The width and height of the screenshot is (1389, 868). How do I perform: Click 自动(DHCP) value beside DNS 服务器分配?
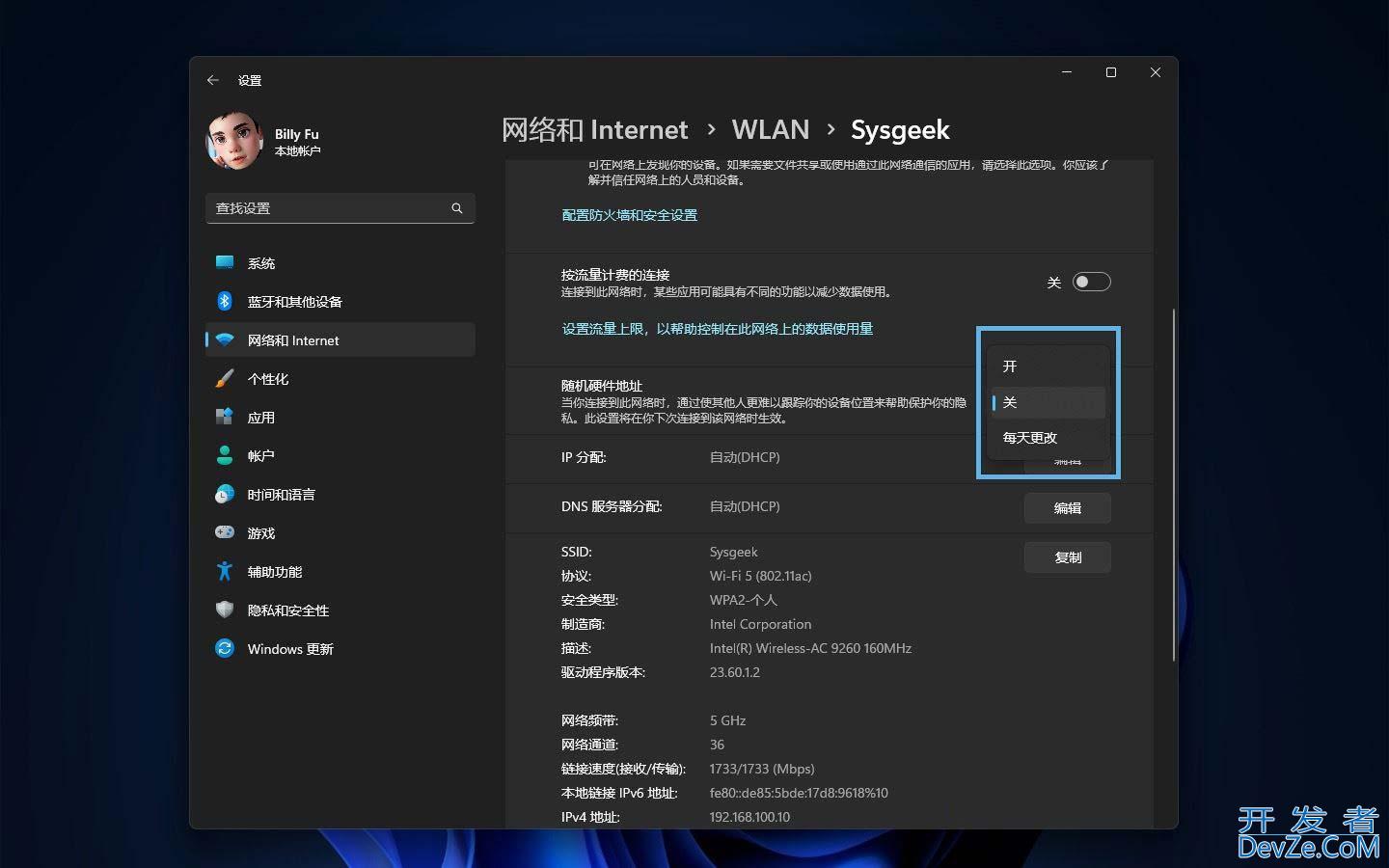(745, 506)
